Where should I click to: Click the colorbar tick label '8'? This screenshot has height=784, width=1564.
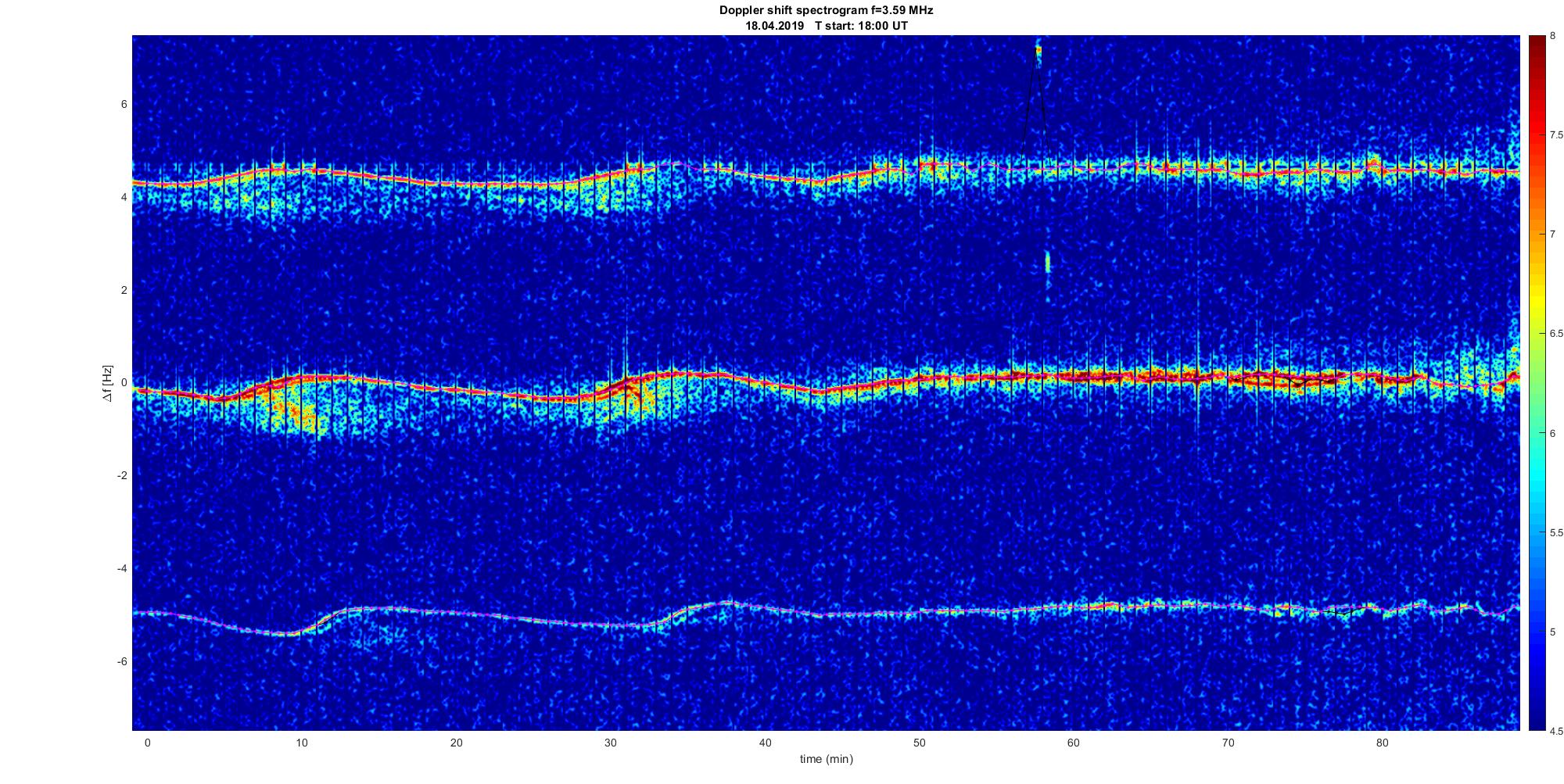click(x=1552, y=36)
